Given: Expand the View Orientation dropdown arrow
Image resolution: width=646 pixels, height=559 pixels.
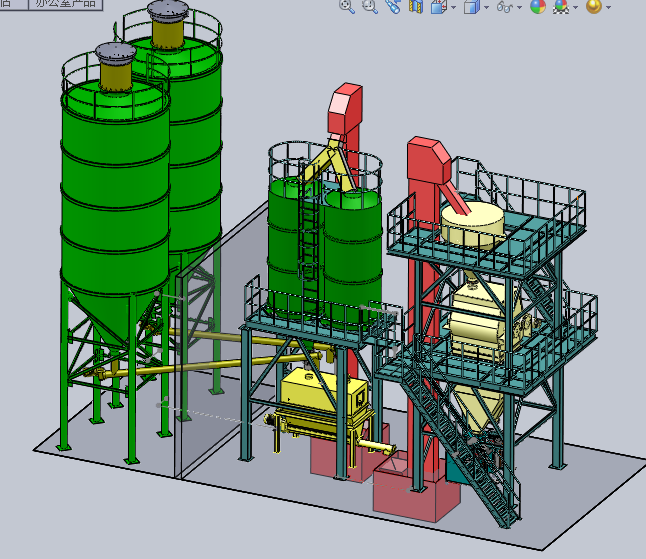Looking at the screenshot, I should 454,7.
